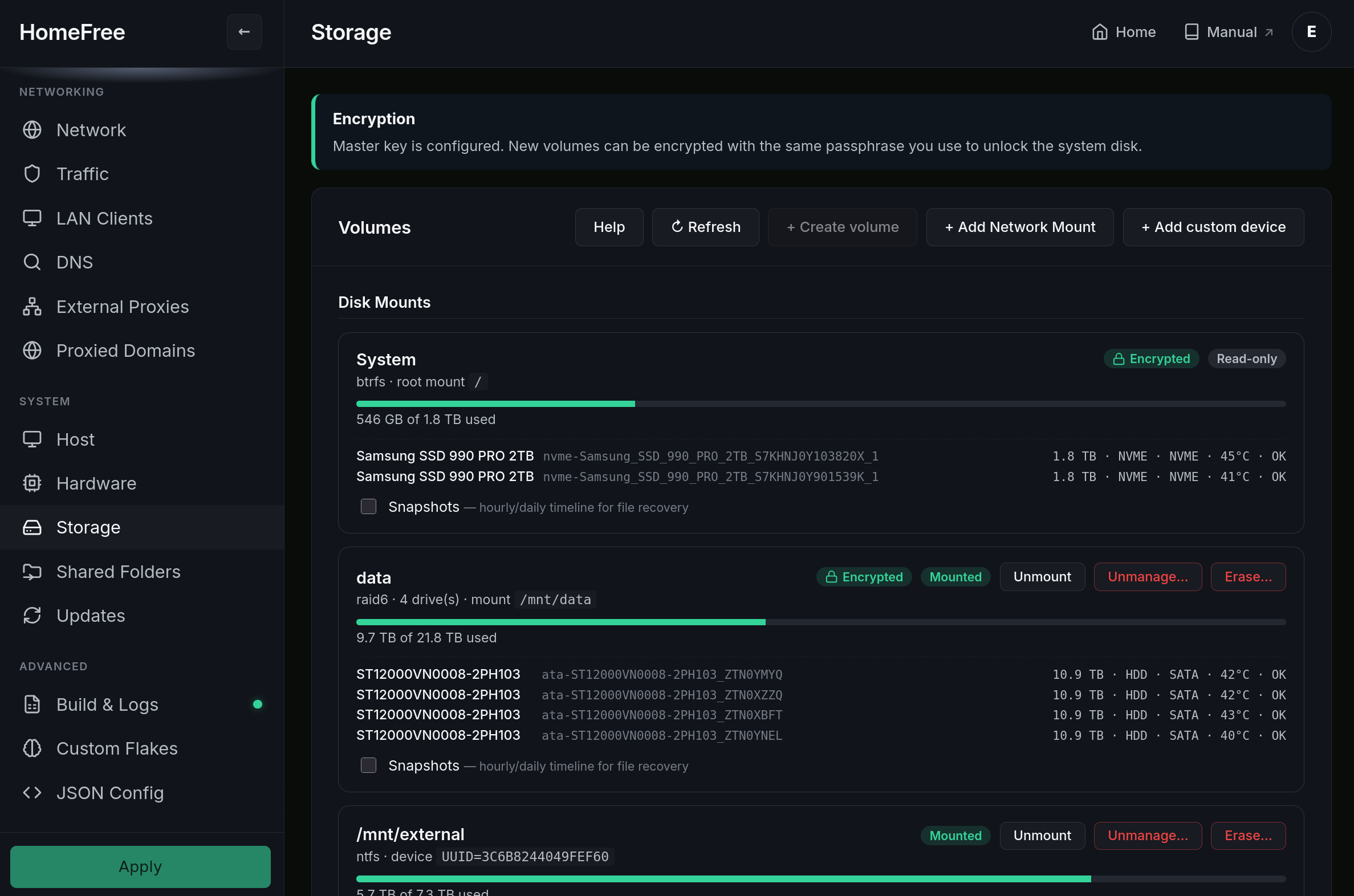The height and width of the screenshot is (896, 1354).
Task: Click the System Read-only badge
Action: (x=1247, y=359)
